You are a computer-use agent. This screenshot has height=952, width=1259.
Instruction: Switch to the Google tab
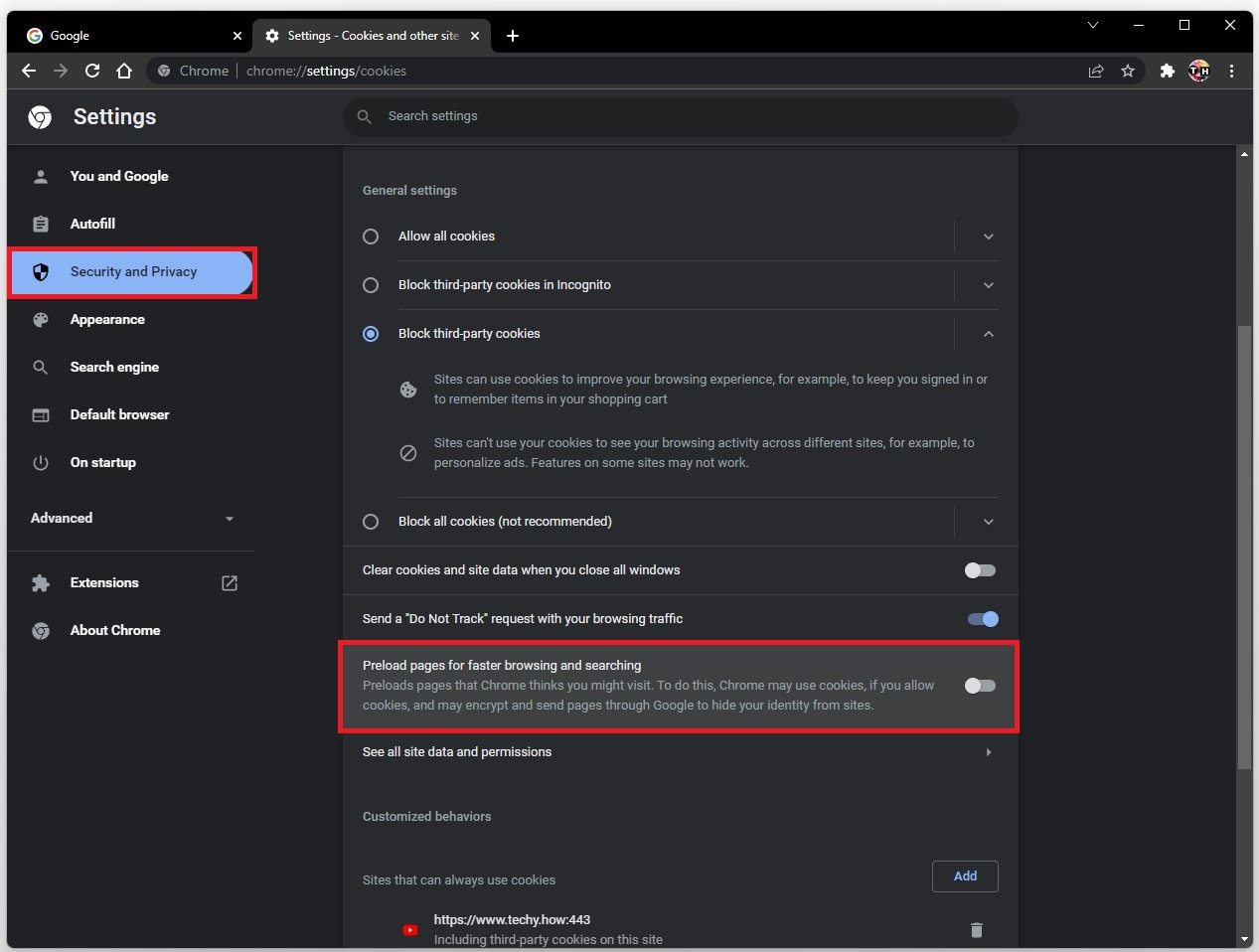(129, 36)
